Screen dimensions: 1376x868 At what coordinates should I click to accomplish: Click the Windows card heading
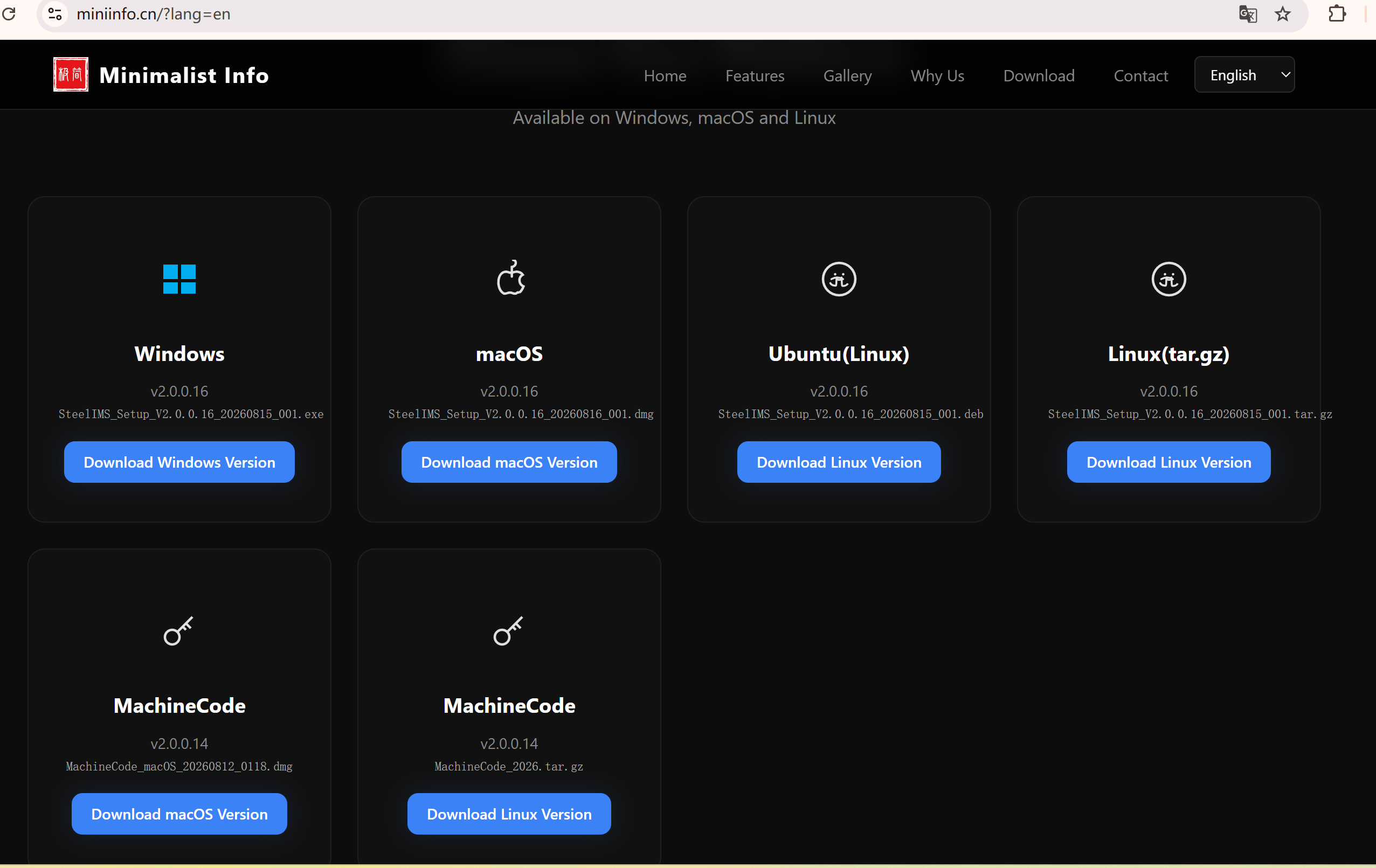click(179, 353)
